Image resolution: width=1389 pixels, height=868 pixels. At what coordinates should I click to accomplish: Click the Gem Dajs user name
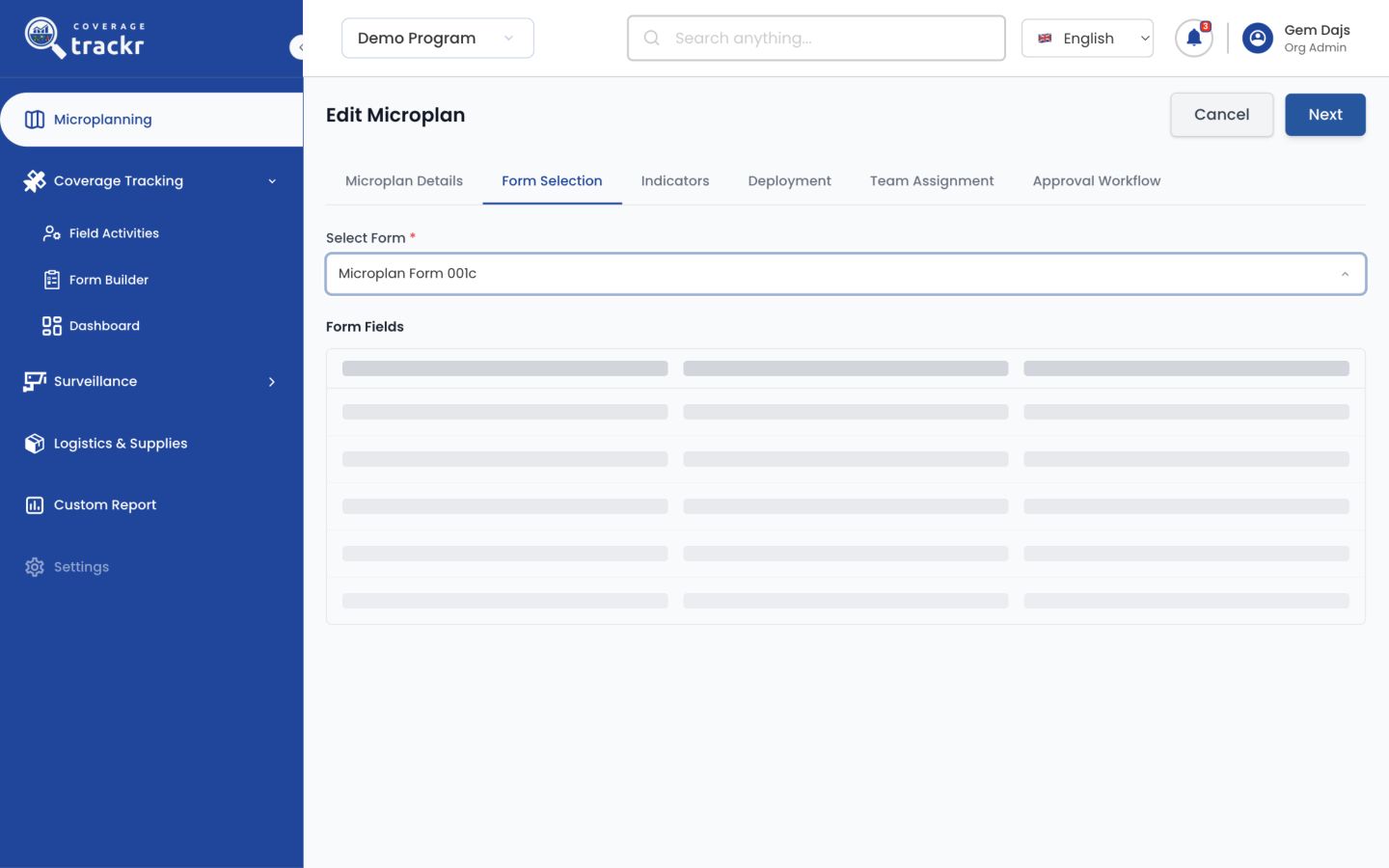[1317, 30]
